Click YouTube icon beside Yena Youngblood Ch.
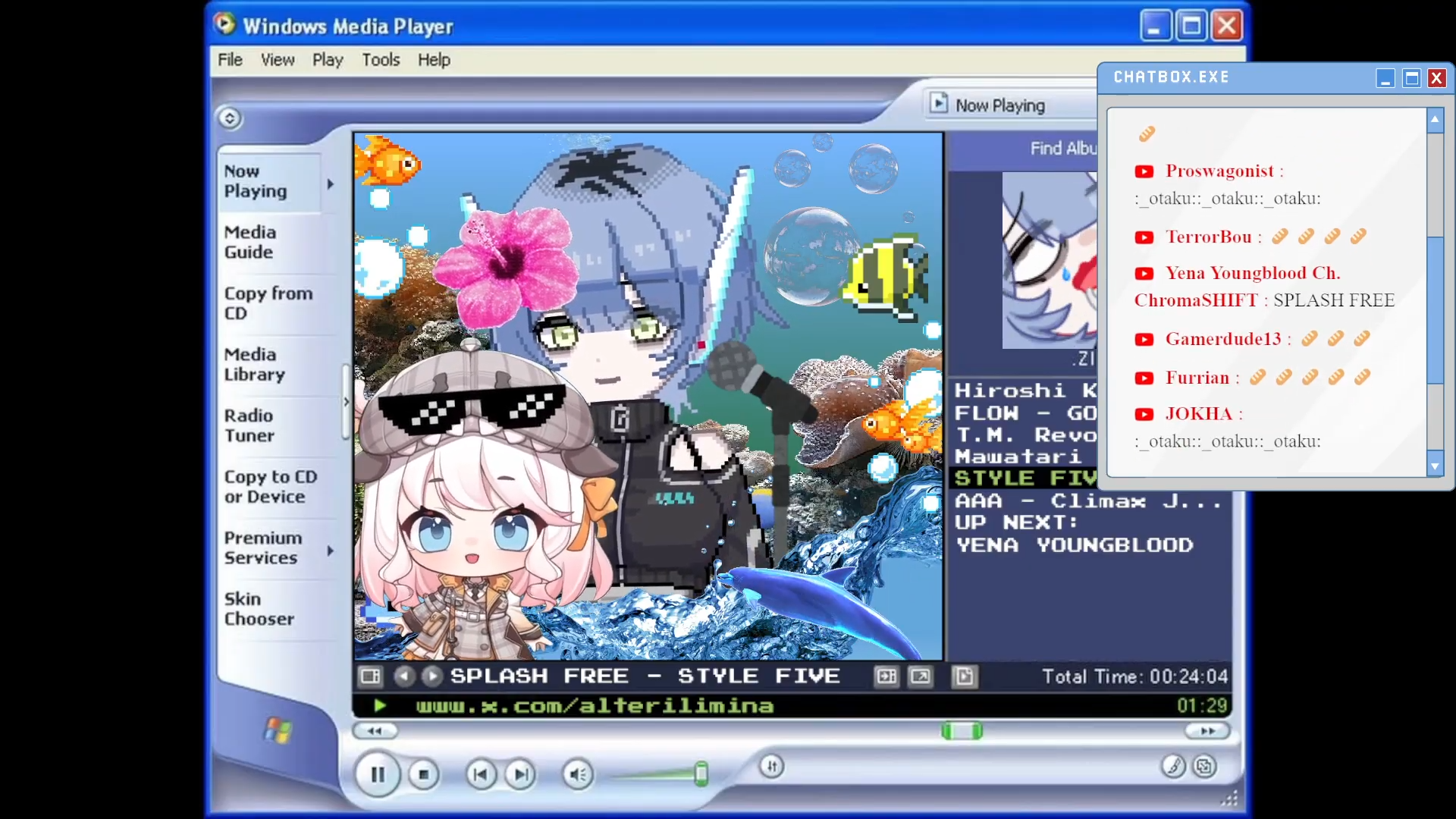Viewport: 1456px width, 819px height. pos(1144,274)
